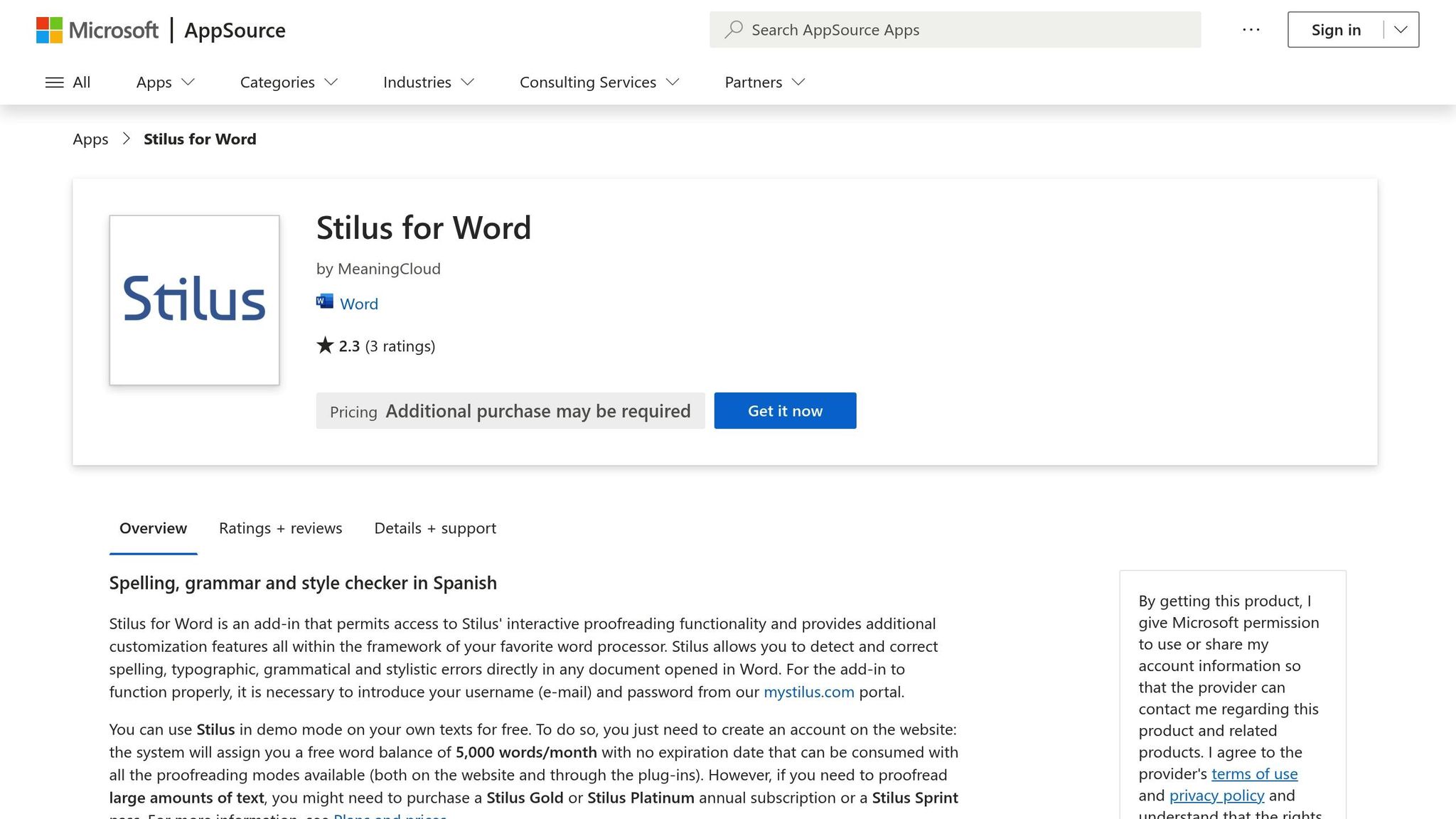Open the terms of use link
Viewport: 1456px width, 819px height.
[x=1254, y=773]
